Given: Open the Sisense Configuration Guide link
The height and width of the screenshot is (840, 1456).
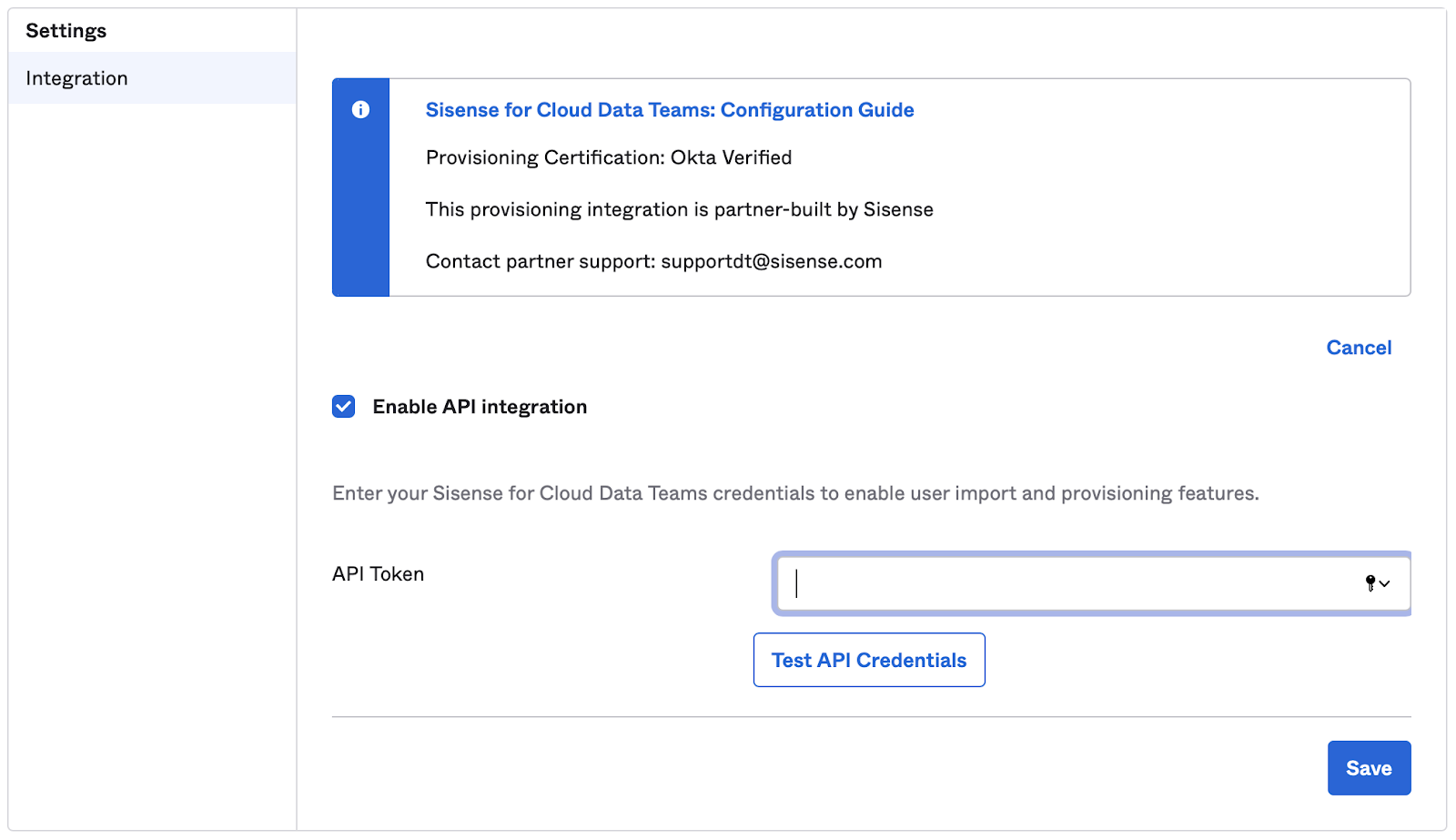Looking at the screenshot, I should pos(670,110).
